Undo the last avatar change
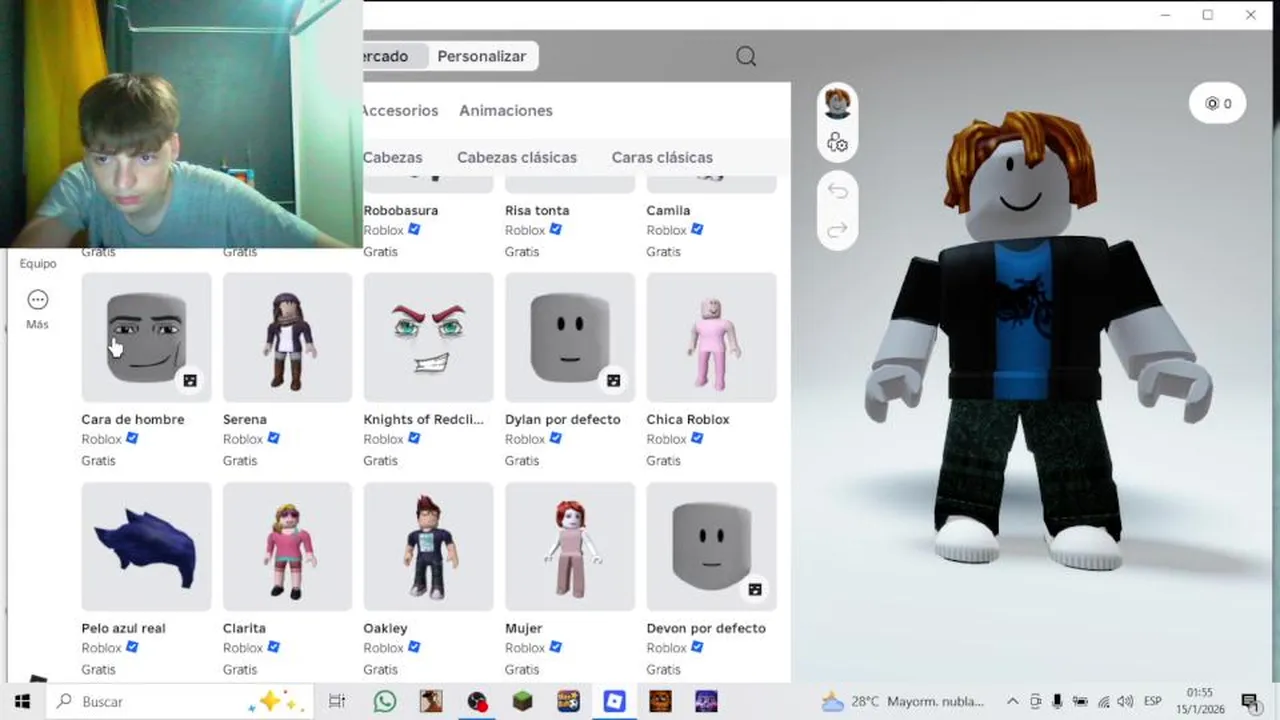 coord(837,191)
